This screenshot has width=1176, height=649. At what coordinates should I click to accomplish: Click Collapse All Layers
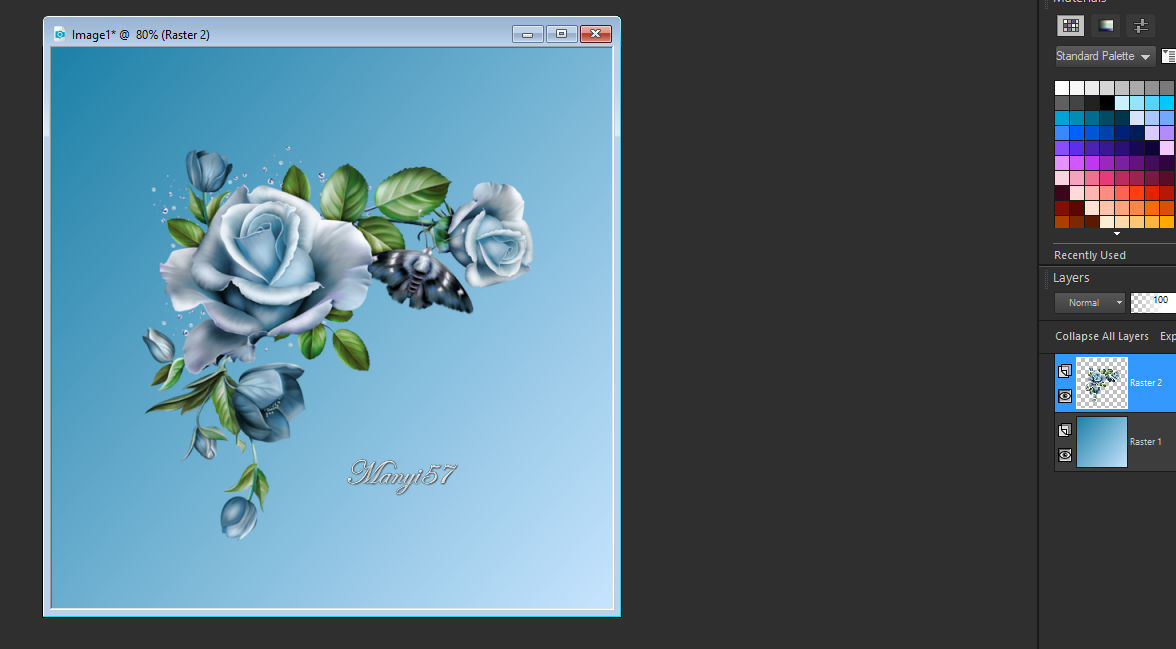point(1102,336)
